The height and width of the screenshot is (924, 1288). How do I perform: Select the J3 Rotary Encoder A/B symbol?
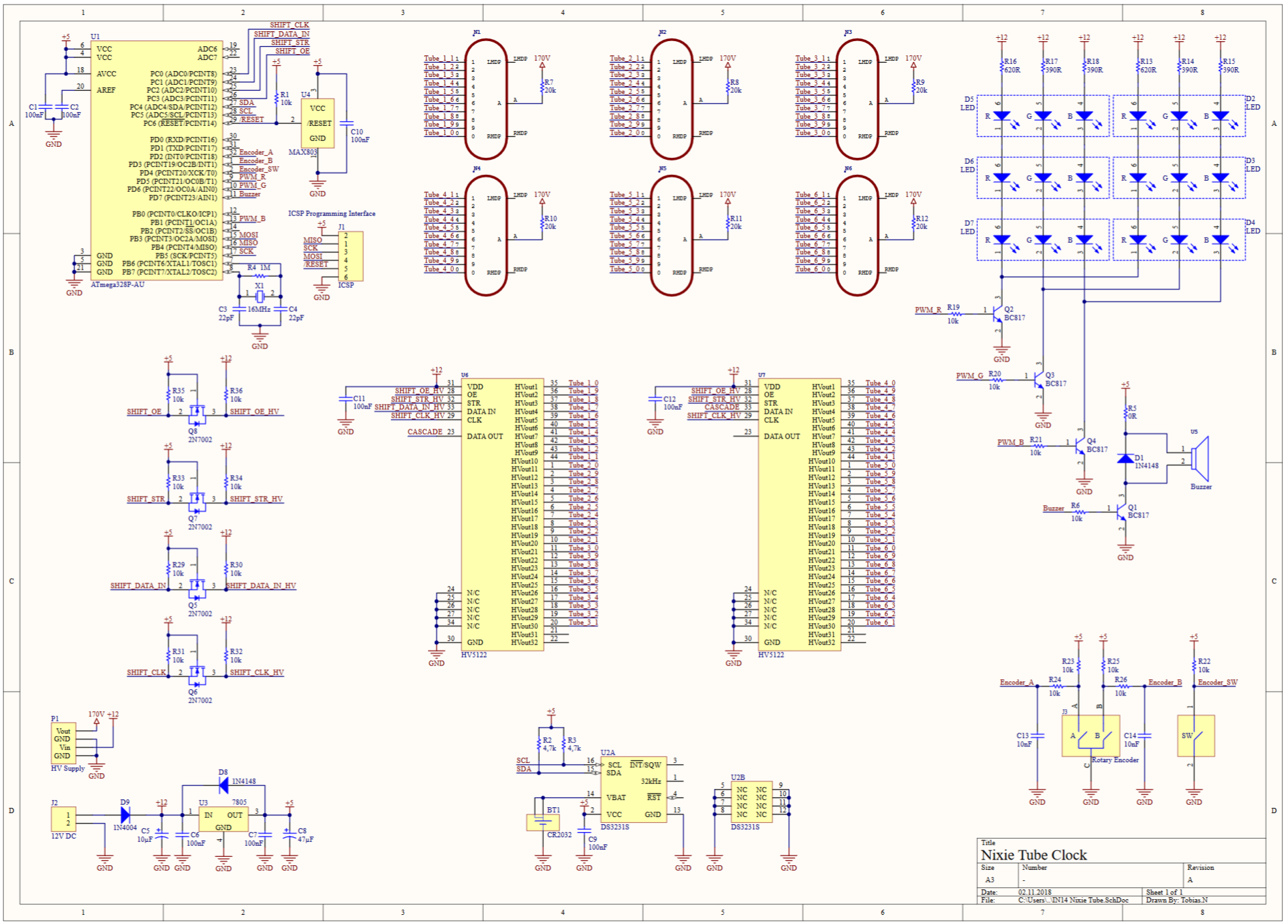coord(1090,735)
